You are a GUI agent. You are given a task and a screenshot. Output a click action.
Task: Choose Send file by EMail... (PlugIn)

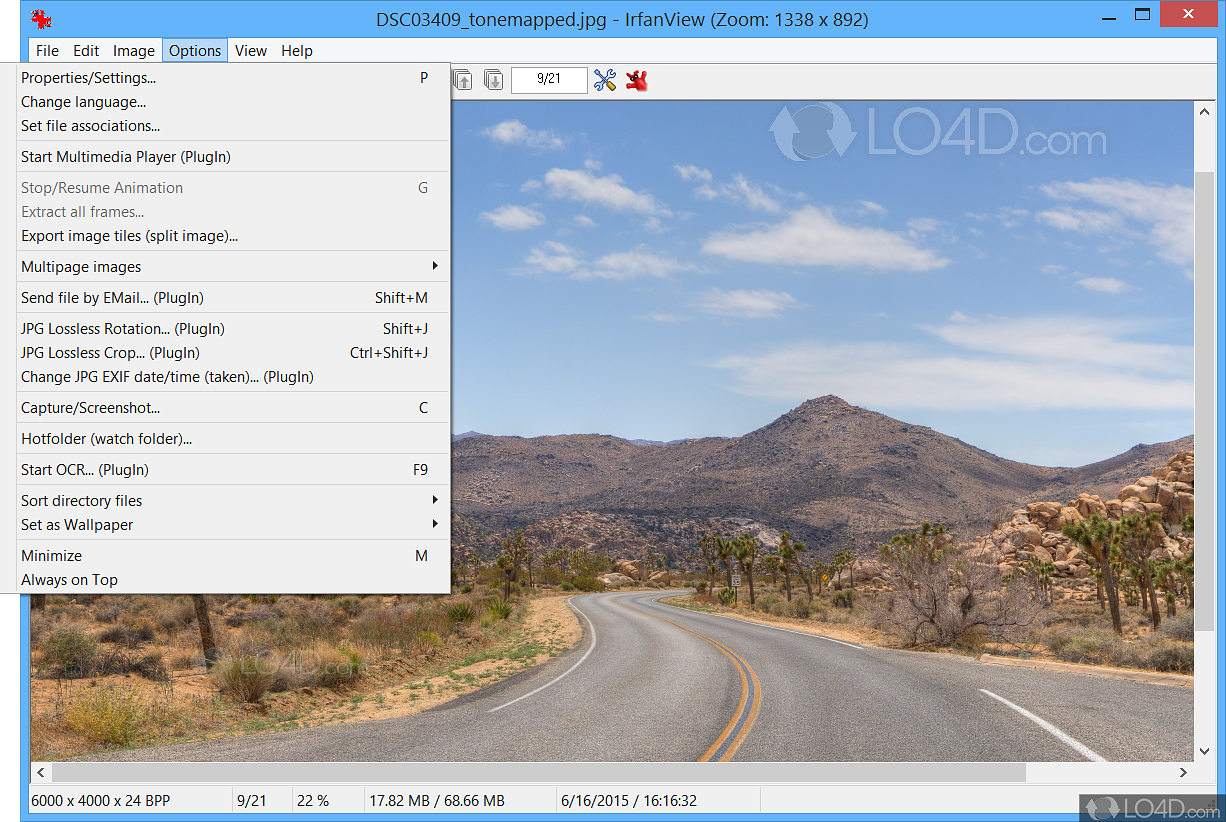(x=233, y=298)
